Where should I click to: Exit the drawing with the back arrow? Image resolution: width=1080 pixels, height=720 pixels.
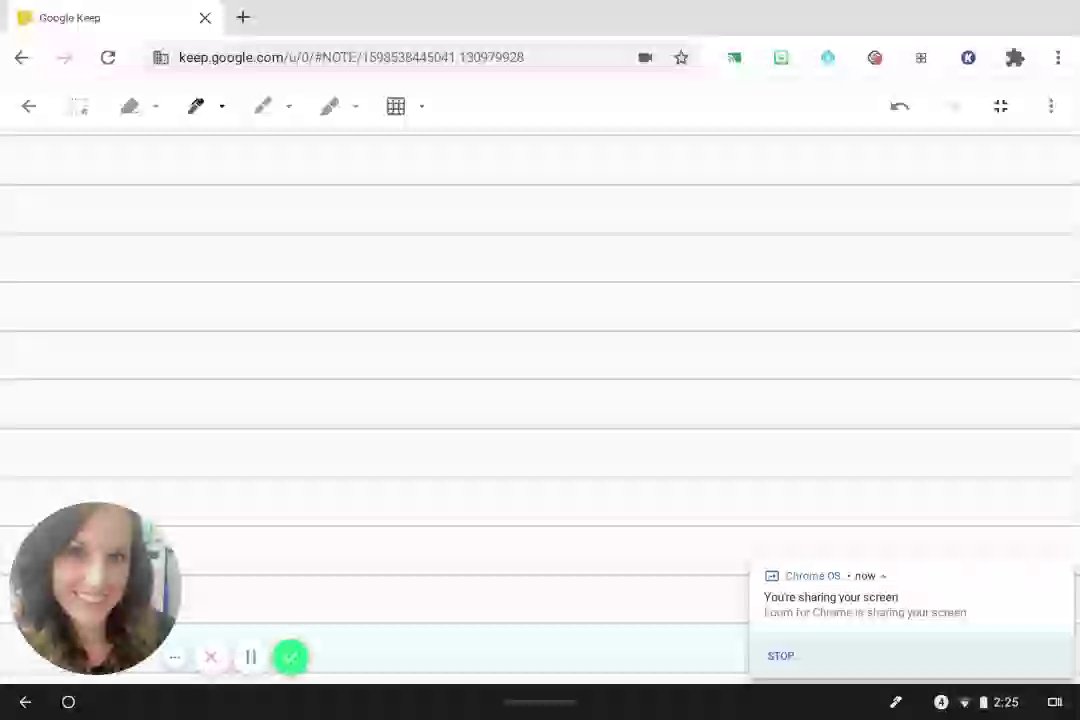[x=28, y=106]
